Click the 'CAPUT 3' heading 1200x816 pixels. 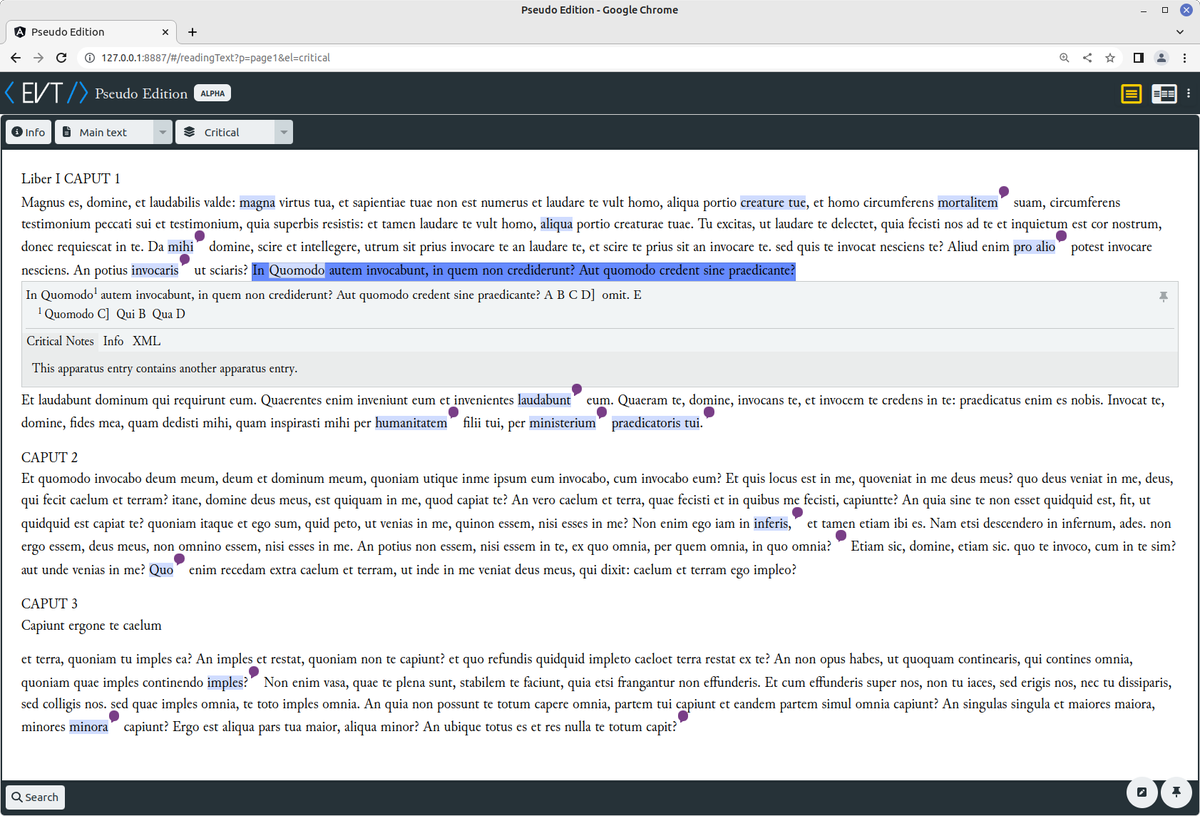pyautogui.click(x=50, y=604)
